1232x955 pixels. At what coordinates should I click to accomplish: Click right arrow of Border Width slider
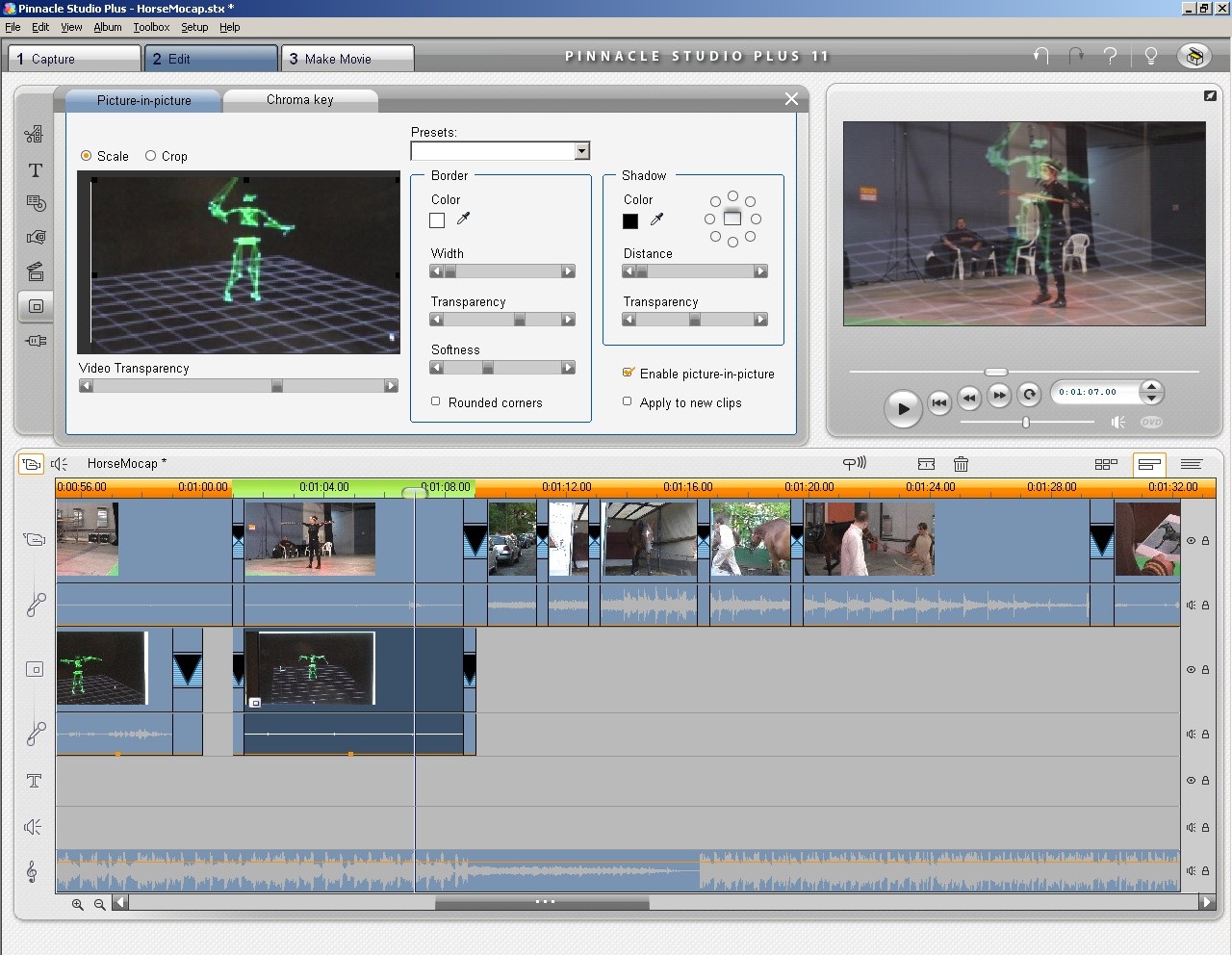pyautogui.click(x=568, y=271)
